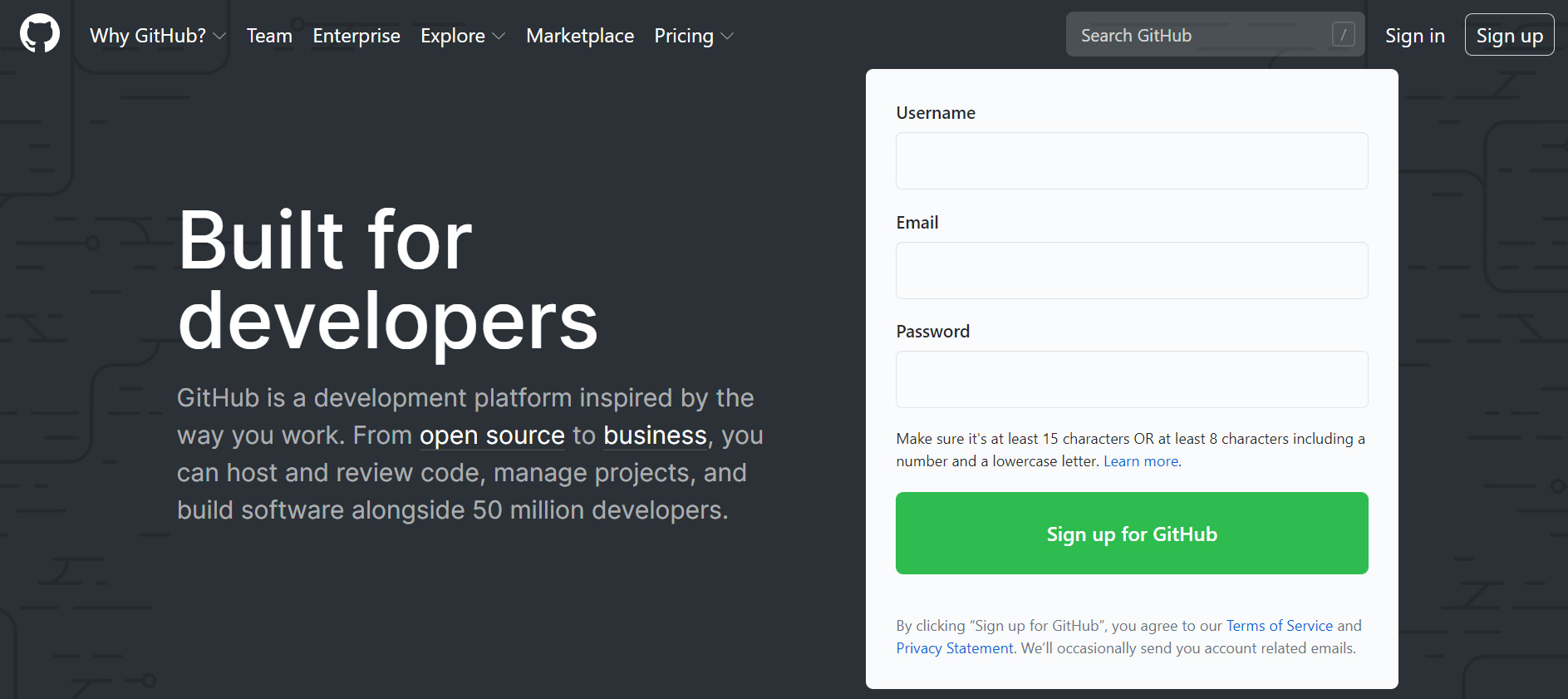Expand the Why GitHub? dropdown
This screenshot has width=1568, height=699.
pos(158,36)
